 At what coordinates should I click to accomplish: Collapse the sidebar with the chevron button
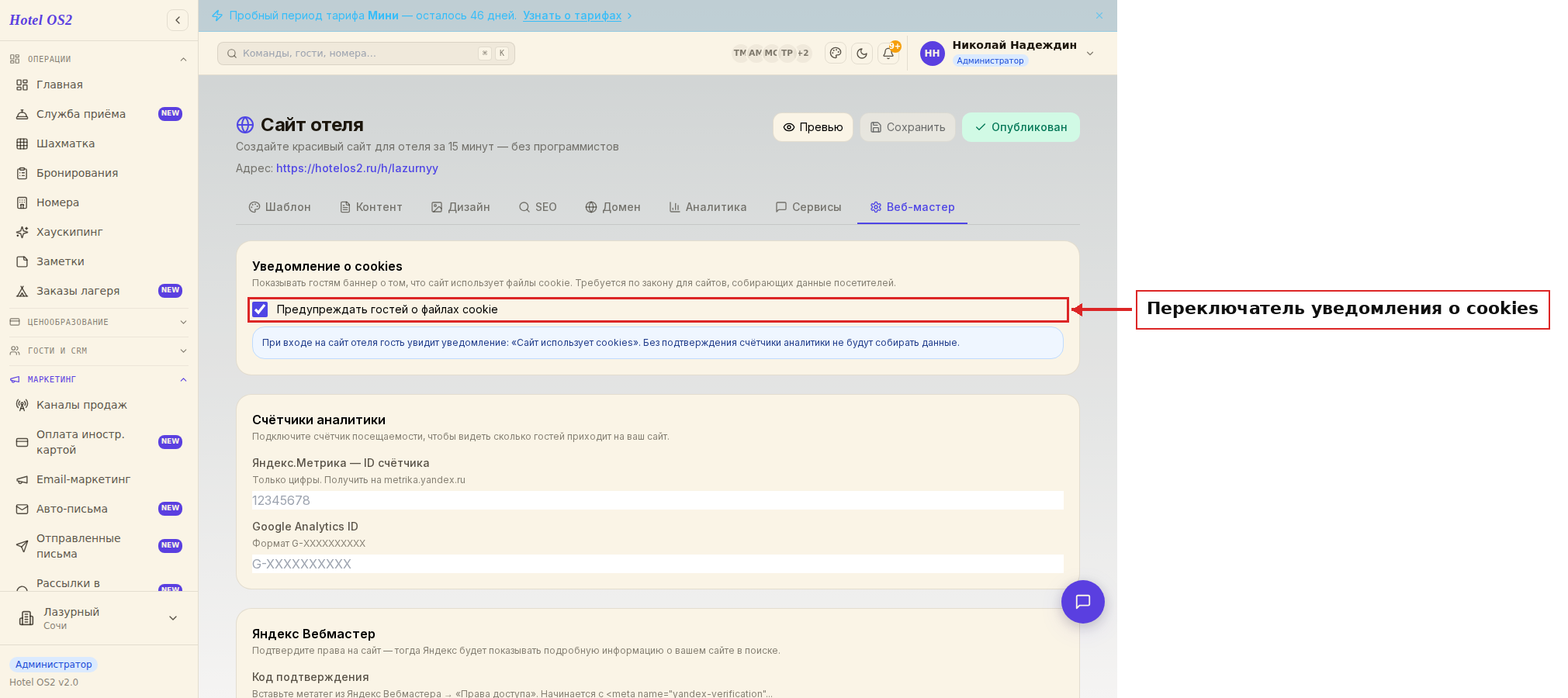coord(178,20)
